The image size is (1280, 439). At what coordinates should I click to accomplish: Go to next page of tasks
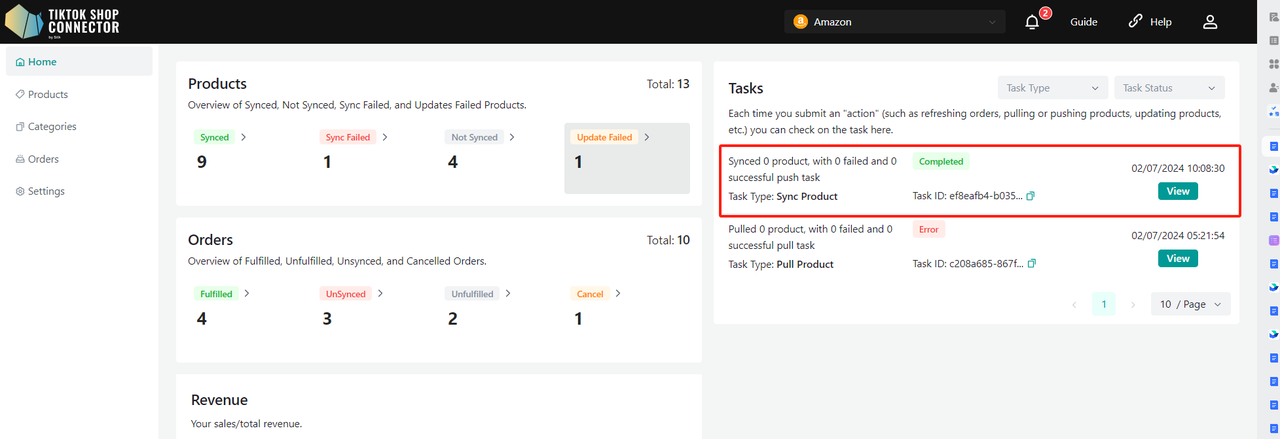1133,304
